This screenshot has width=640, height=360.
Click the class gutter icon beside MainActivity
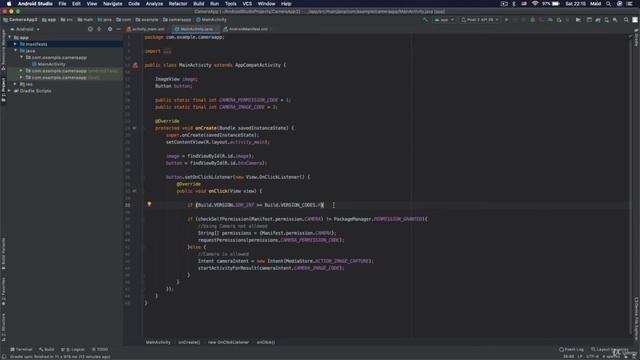136,65
